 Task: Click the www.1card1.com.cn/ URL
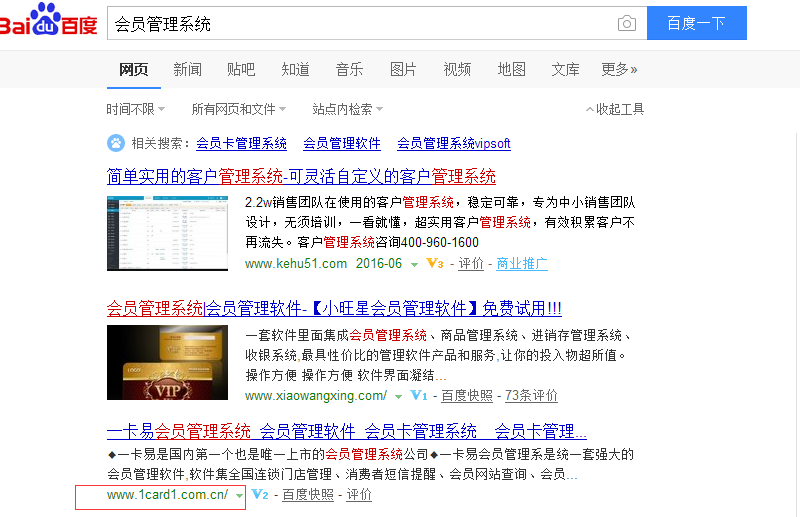tap(167, 494)
